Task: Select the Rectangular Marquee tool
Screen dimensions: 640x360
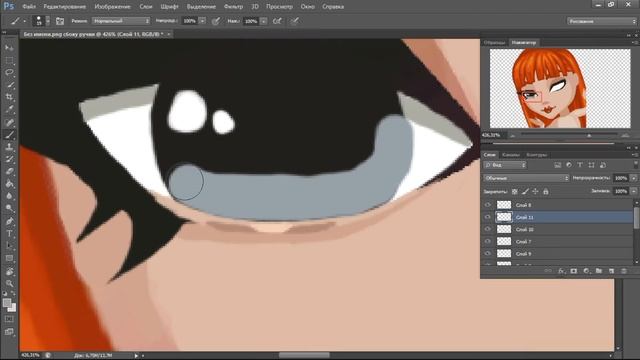Action: (x=9, y=60)
